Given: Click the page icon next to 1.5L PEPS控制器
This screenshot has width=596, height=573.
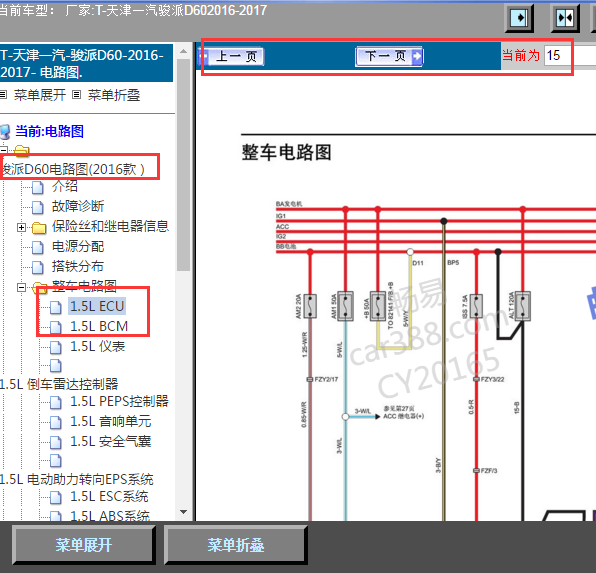Looking at the screenshot, I should (56, 402).
